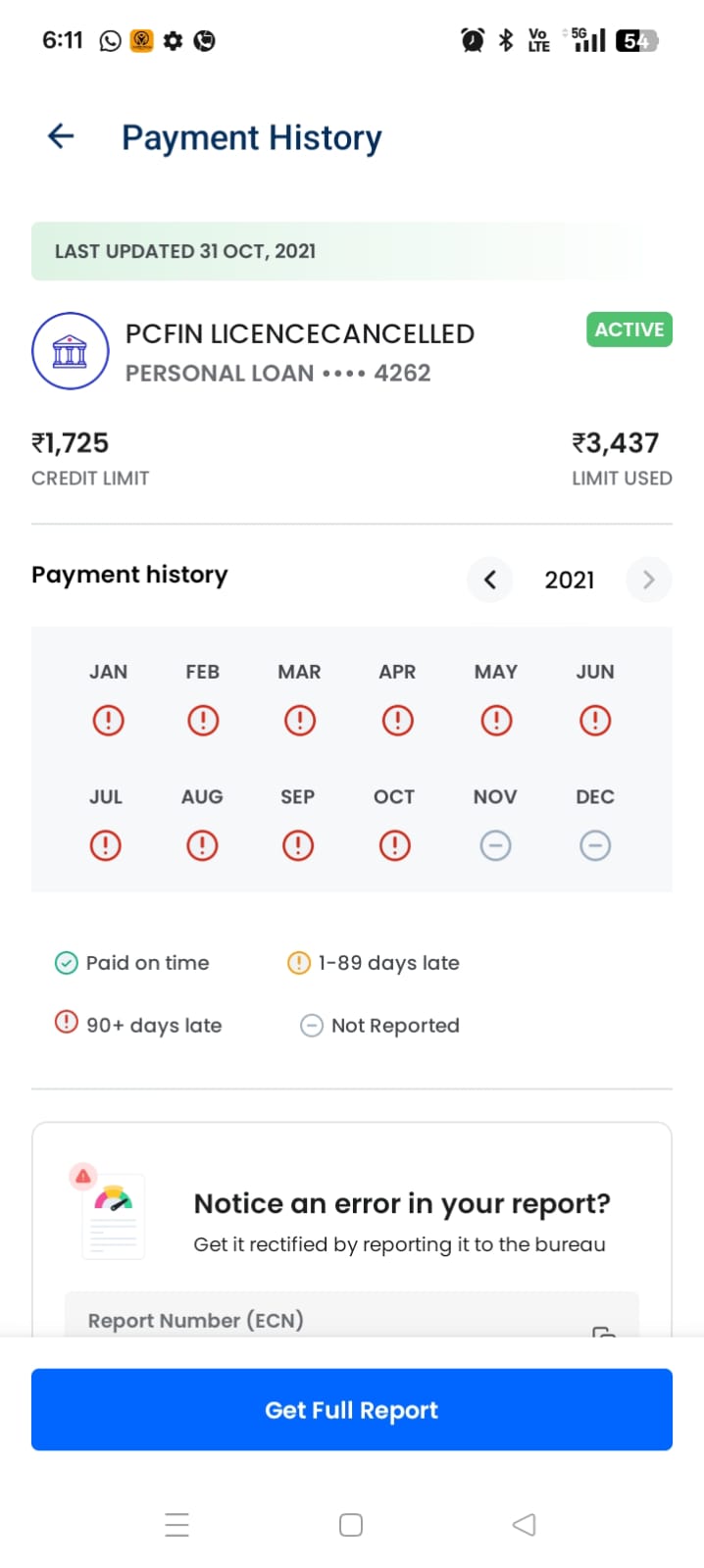Tap the bank institution icon
704x1568 pixels.
click(x=70, y=351)
